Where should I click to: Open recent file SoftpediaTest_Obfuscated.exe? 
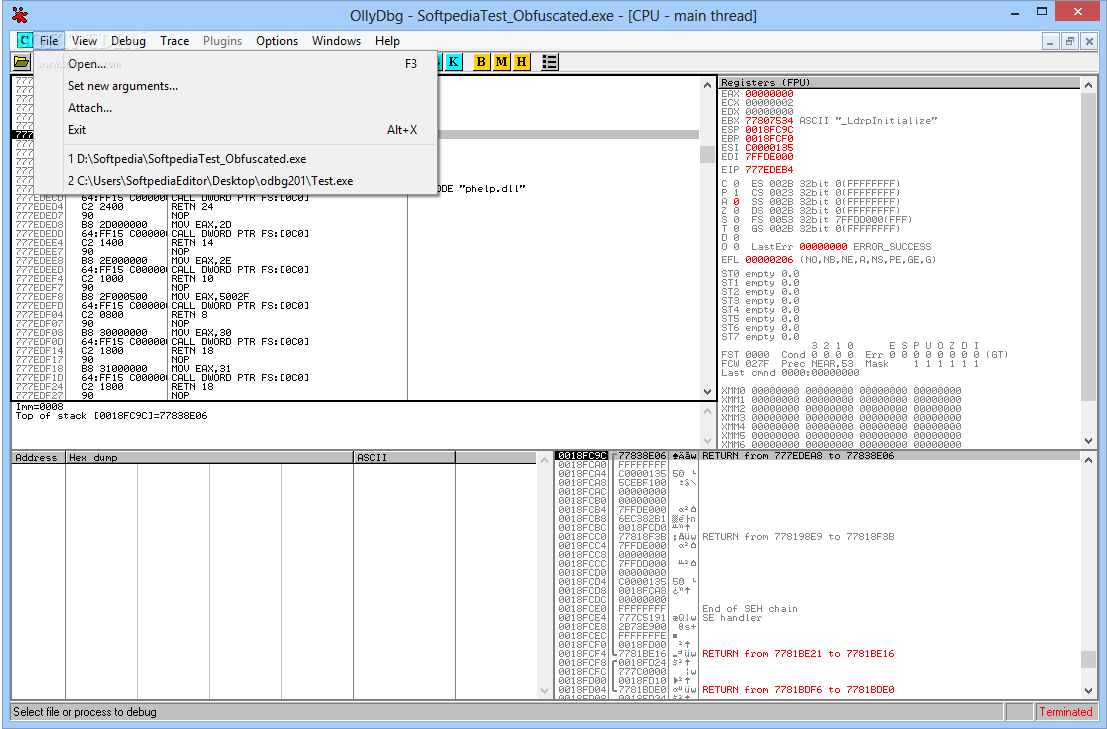click(236, 159)
